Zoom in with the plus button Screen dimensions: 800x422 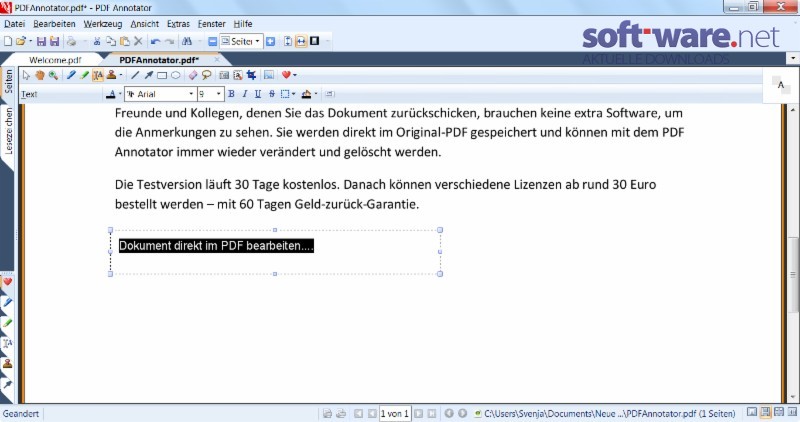(x=270, y=41)
